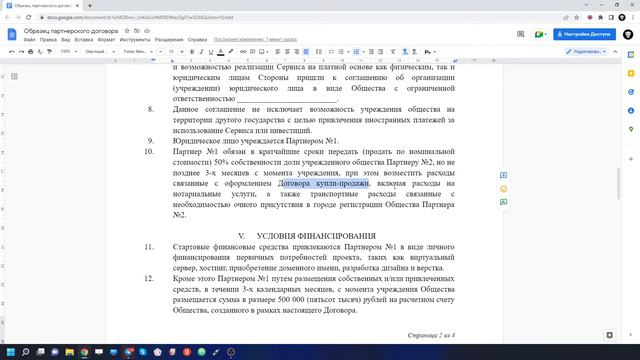This screenshot has width=640, height=360.
Task: Decrease font size with minus button
Action: coord(160,52)
